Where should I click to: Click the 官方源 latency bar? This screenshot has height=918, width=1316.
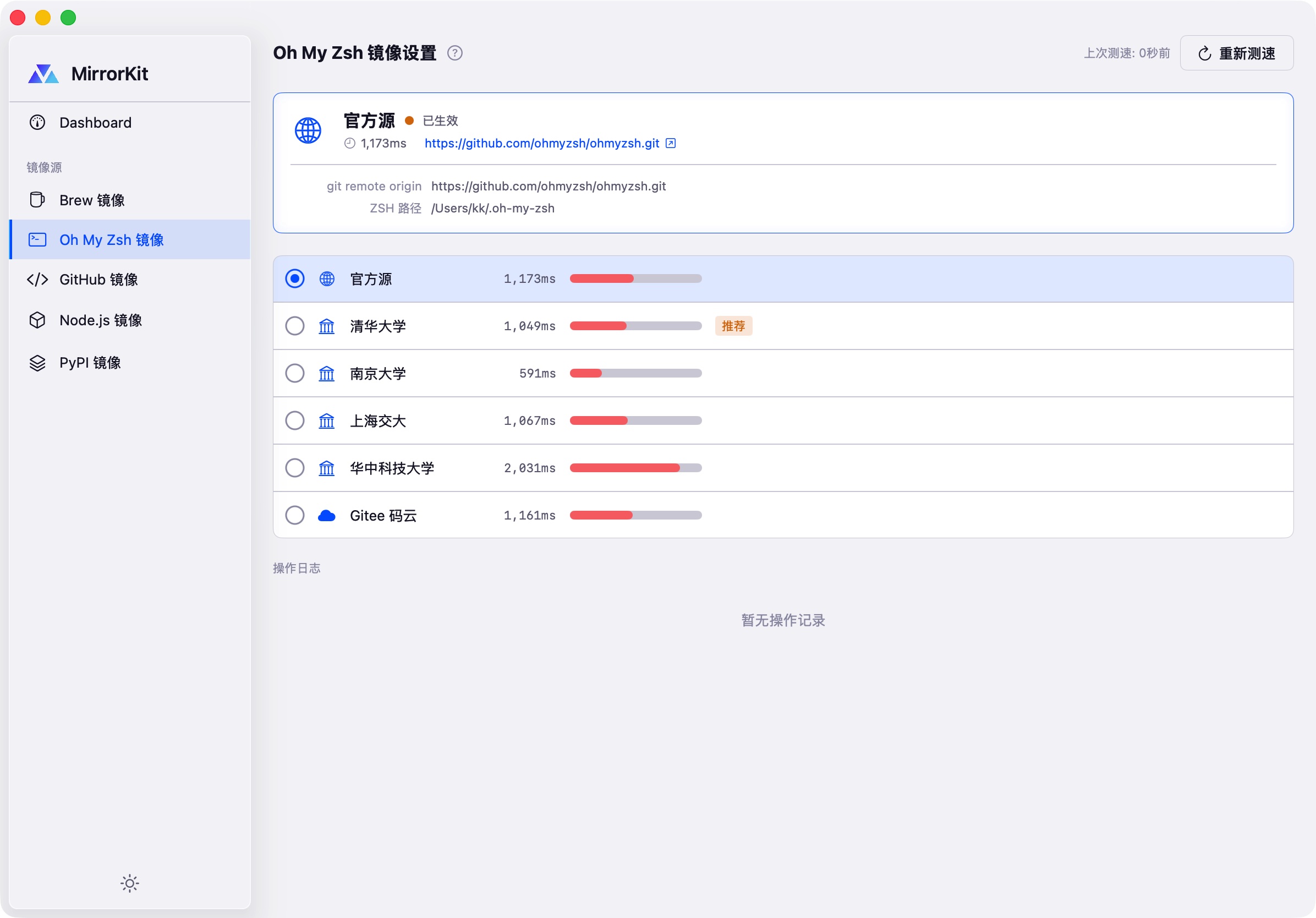point(635,279)
